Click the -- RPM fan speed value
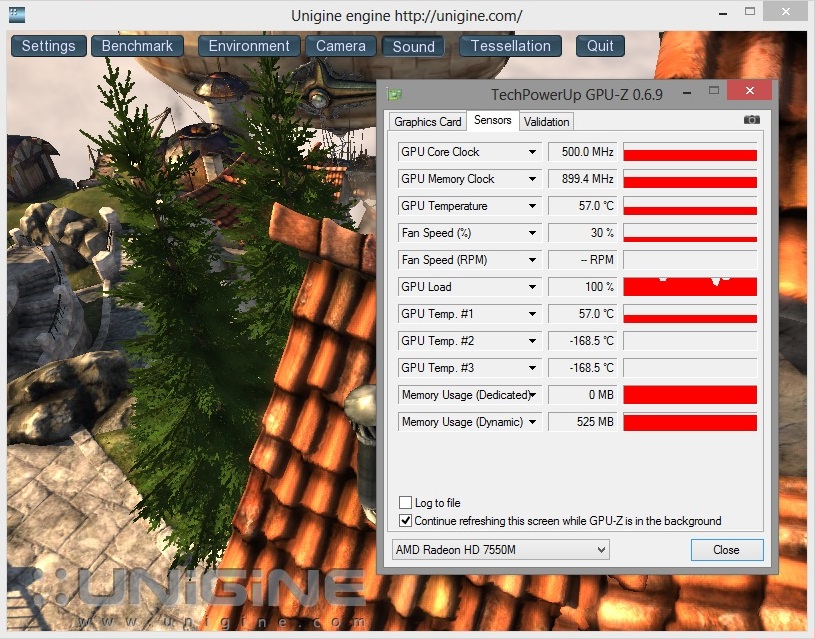815x639 pixels. tap(583, 260)
